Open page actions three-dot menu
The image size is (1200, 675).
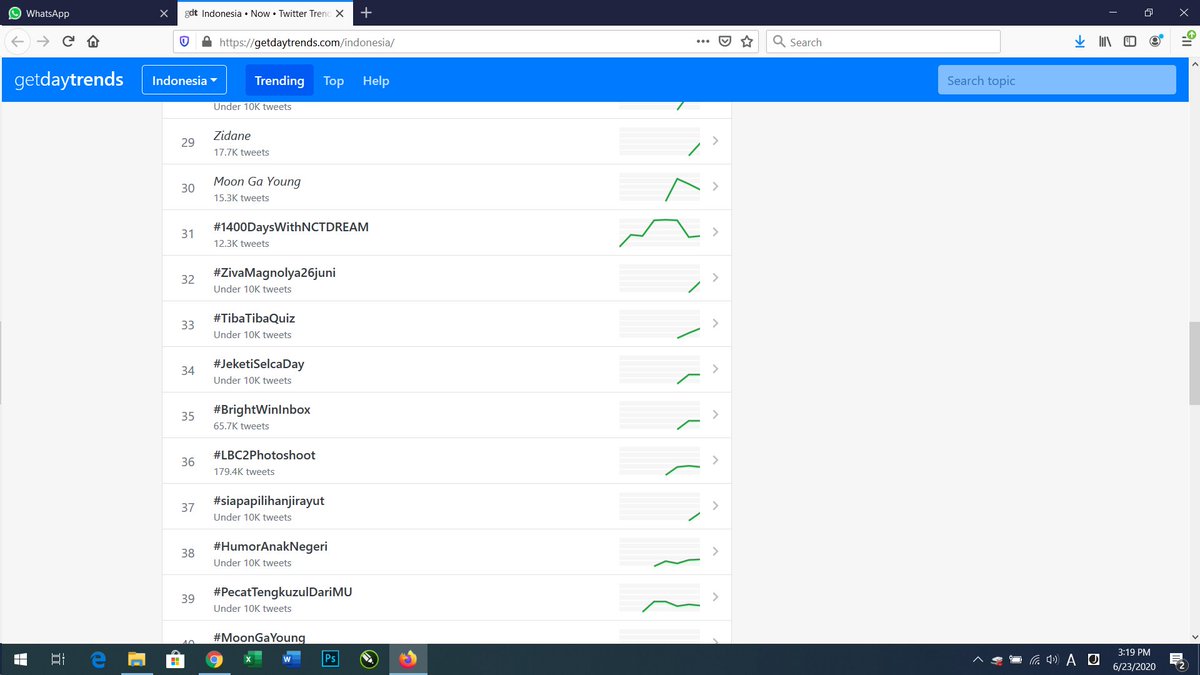(703, 42)
